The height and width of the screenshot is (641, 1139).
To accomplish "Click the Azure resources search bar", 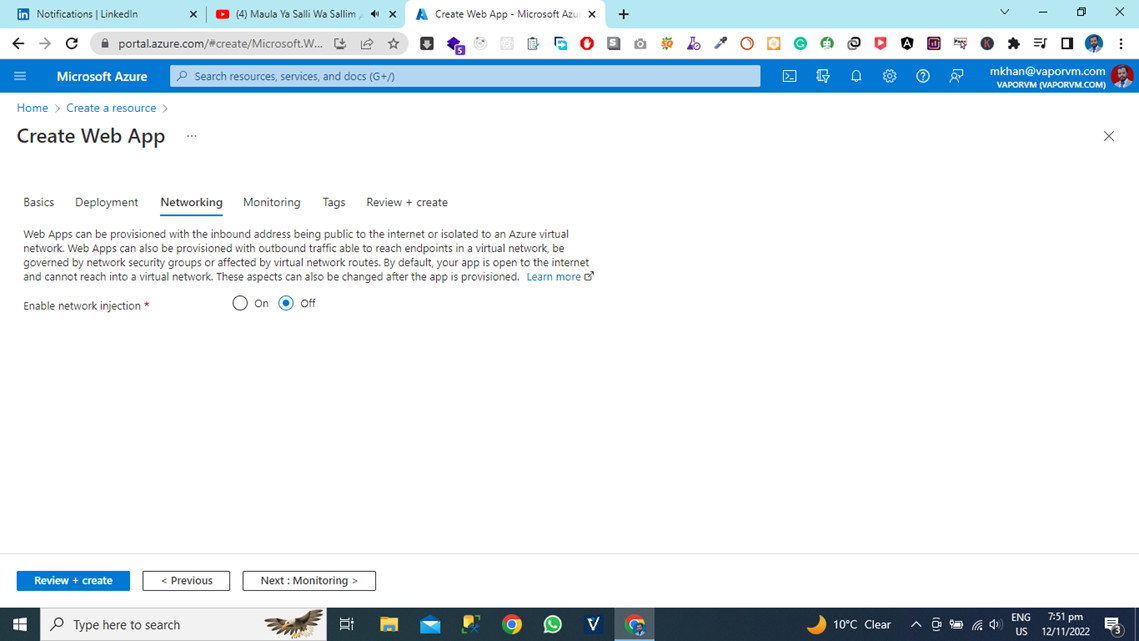I will coord(464,75).
